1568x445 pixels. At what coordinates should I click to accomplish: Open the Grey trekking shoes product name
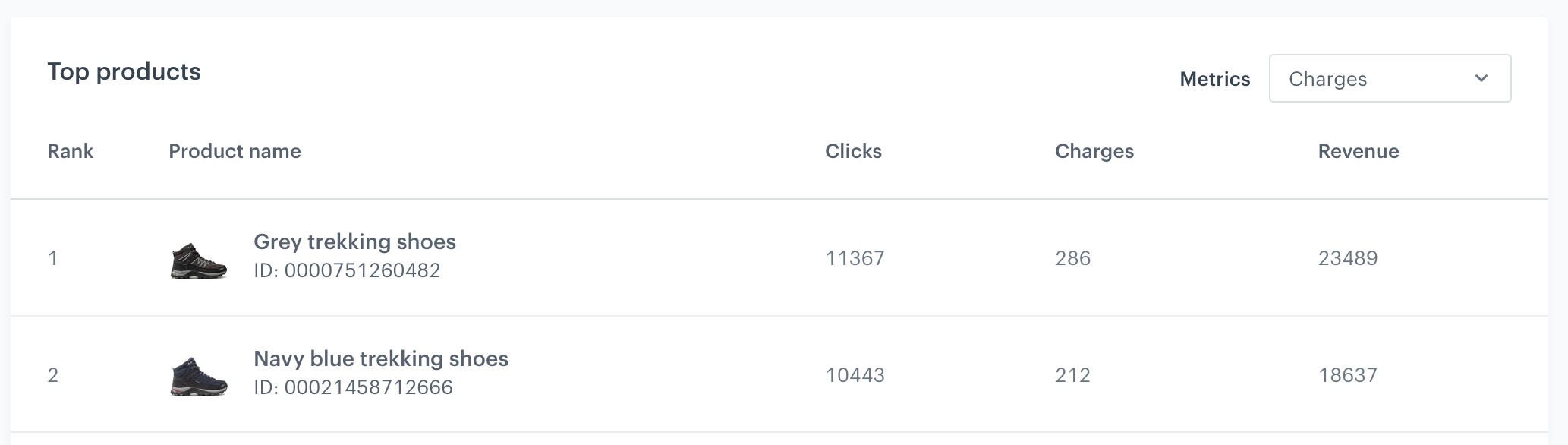click(x=354, y=242)
